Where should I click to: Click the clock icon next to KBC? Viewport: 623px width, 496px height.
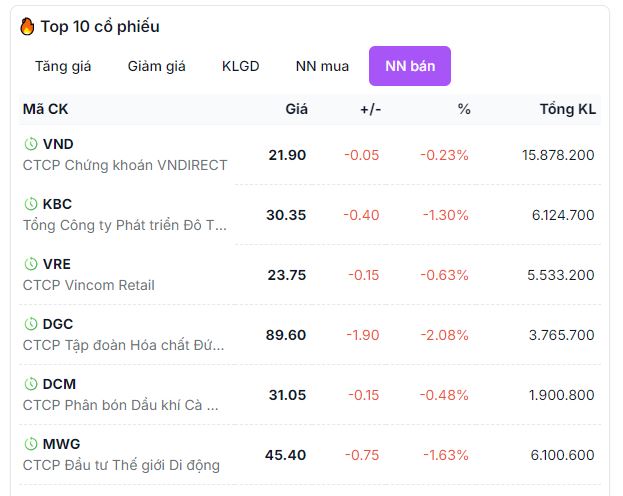point(31,204)
